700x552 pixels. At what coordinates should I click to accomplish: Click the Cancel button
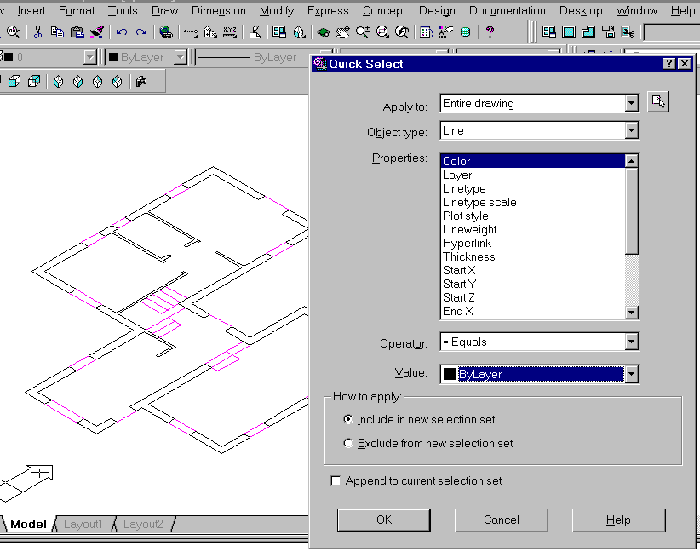pyautogui.click(x=501, y=520)
